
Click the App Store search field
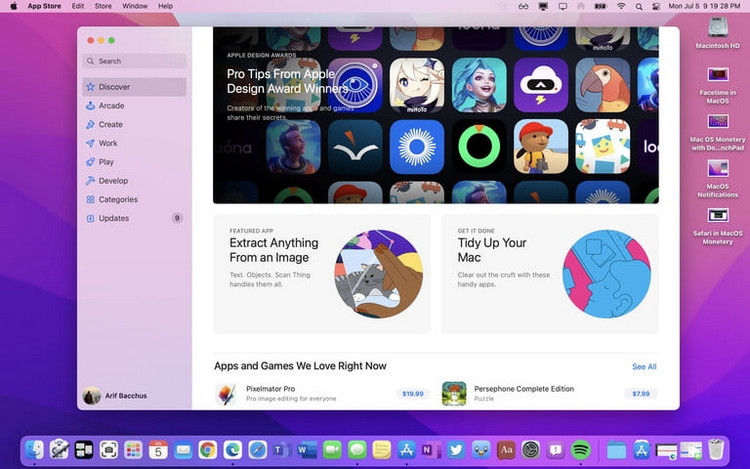tap(134, 61)
